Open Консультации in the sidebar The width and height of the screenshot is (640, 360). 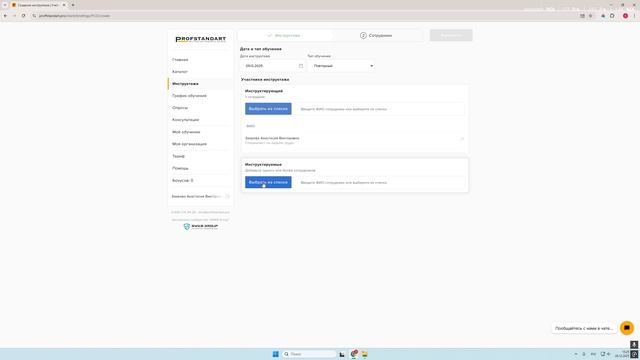(186, 120)
